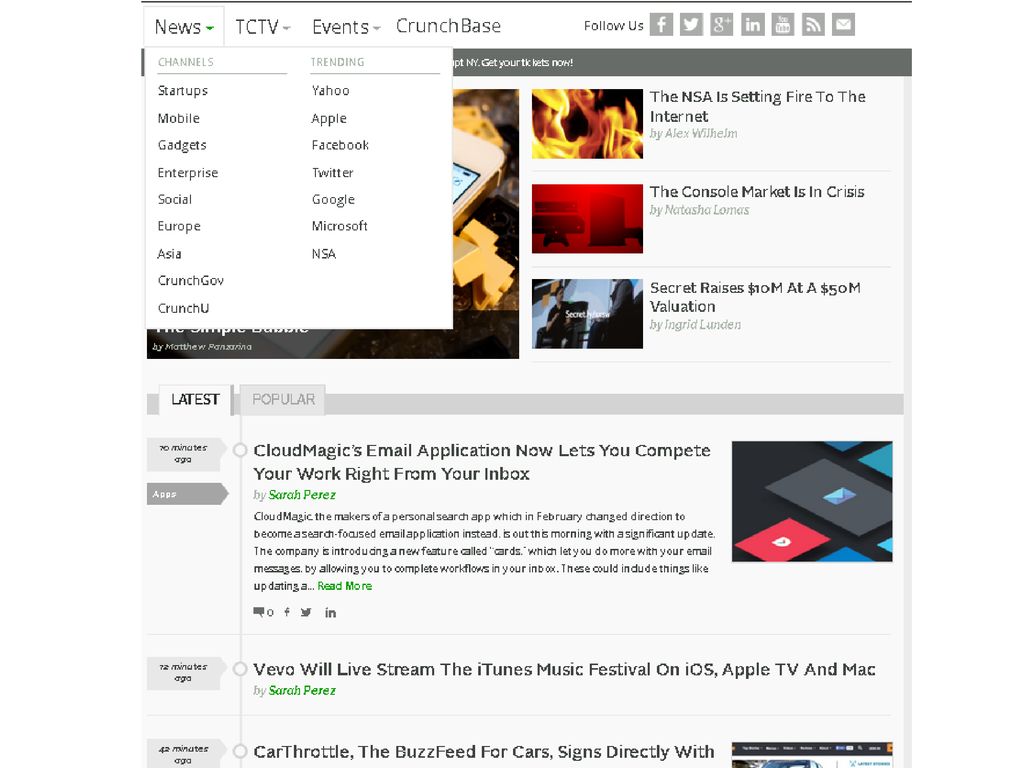Open trending topic Yahoo

(330, 91)
